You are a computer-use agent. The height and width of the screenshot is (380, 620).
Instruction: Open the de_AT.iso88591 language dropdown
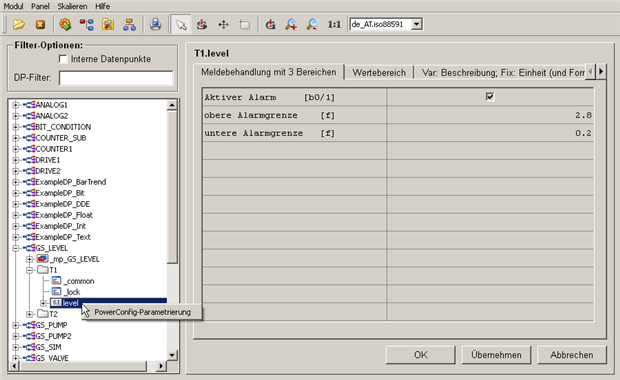[x=416, y=25]
